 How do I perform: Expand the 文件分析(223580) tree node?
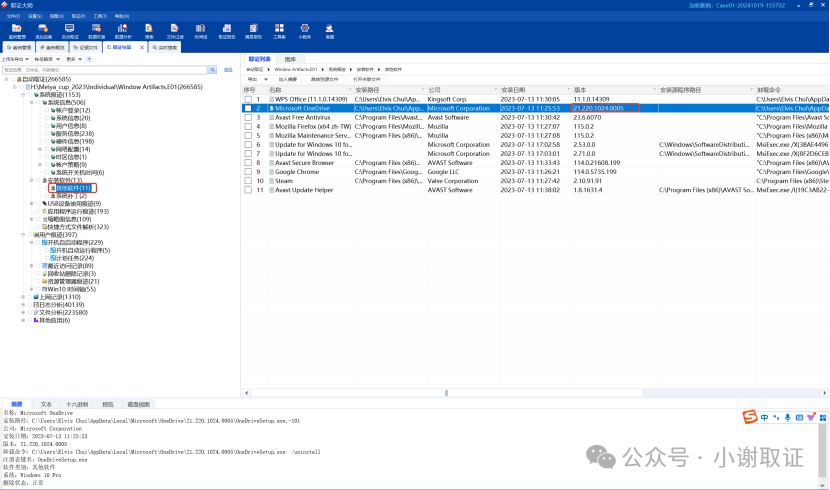click(23, 313)
